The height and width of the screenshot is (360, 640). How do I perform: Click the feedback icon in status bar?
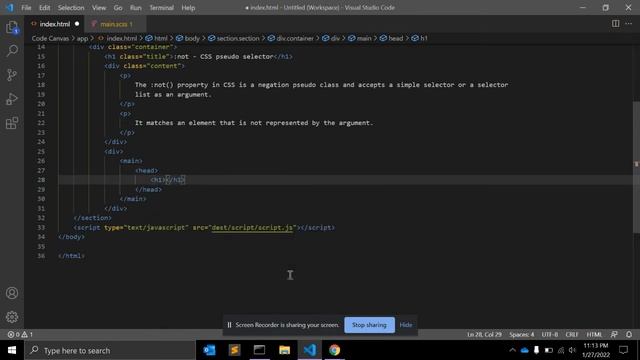pos(614,334)
